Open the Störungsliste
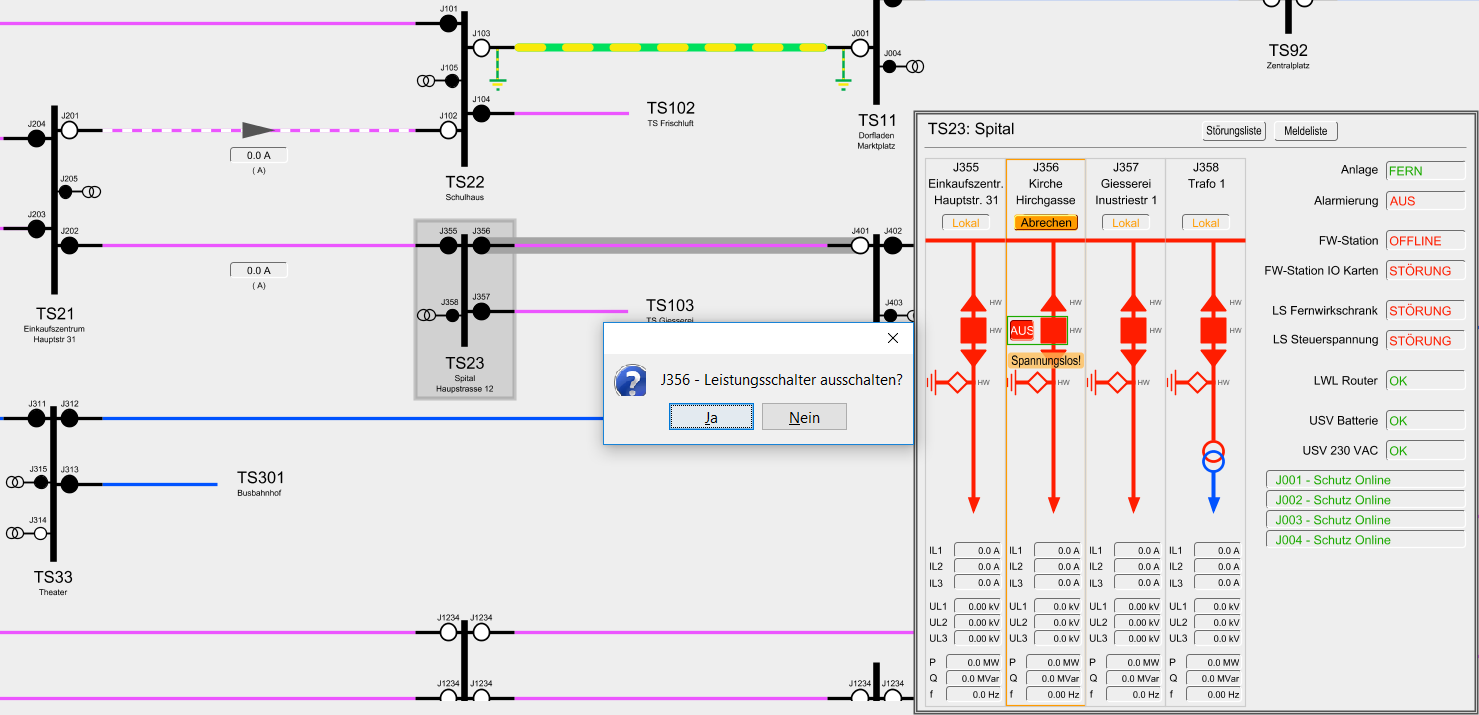This screenshot has height=715, width=1479. 1235,130
